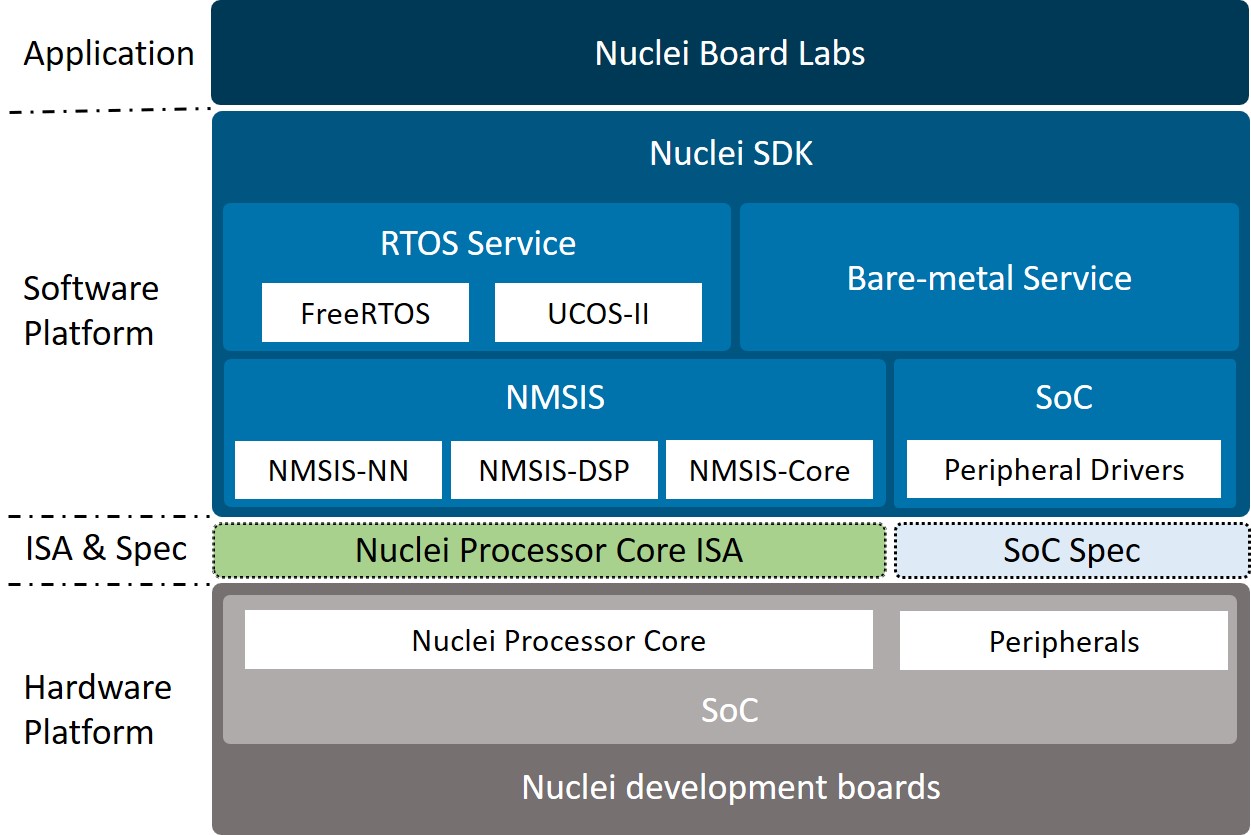
Task: Click the Nuclei Board Labs block
Action: point(730,53)
